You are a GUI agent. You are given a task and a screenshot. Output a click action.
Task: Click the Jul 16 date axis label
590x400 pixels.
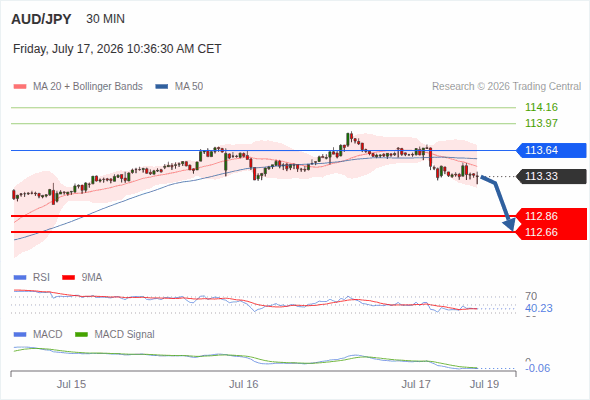pyautogui.click(x=244, y=384)
